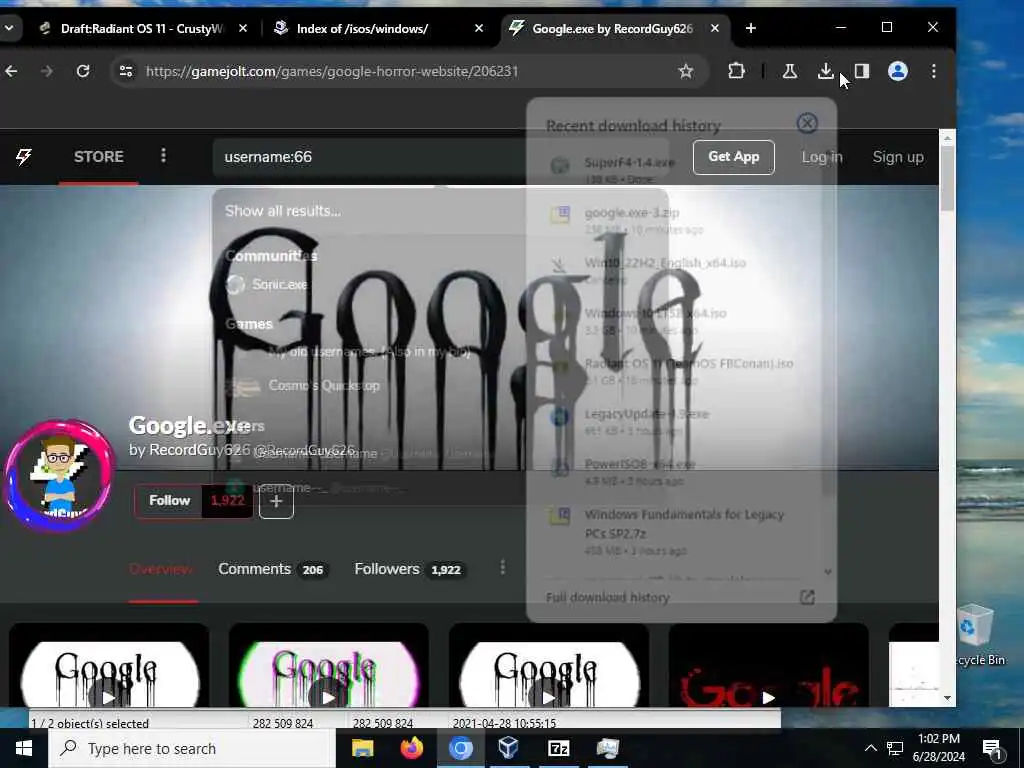This screenshot has height=768, width=1024.
Task: Click the 1,922 follower count button
Action: 227,500
